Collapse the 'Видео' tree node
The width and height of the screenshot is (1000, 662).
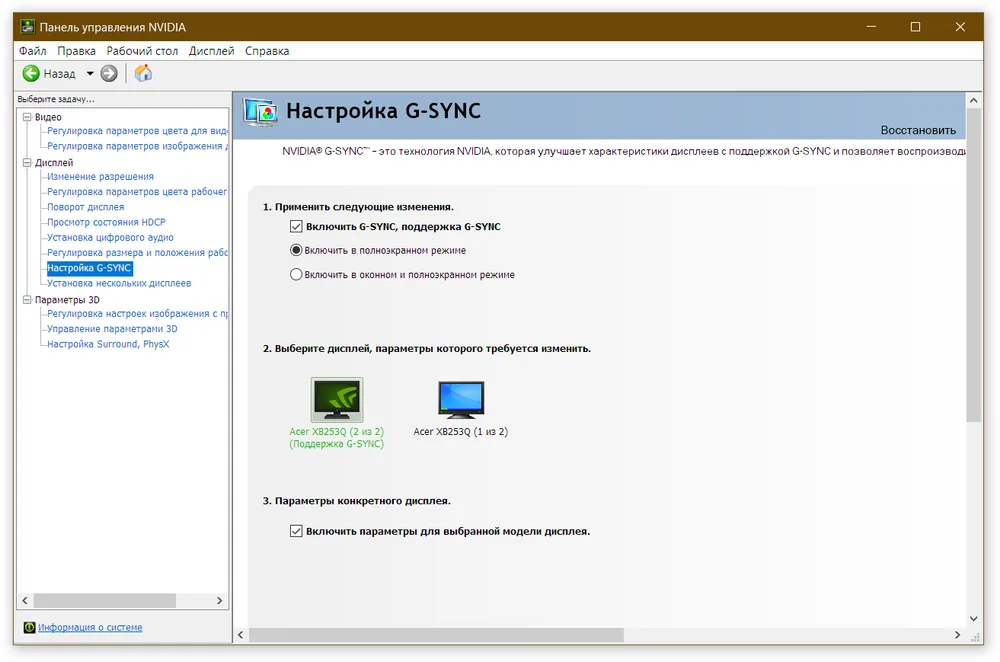coord(27,117)
